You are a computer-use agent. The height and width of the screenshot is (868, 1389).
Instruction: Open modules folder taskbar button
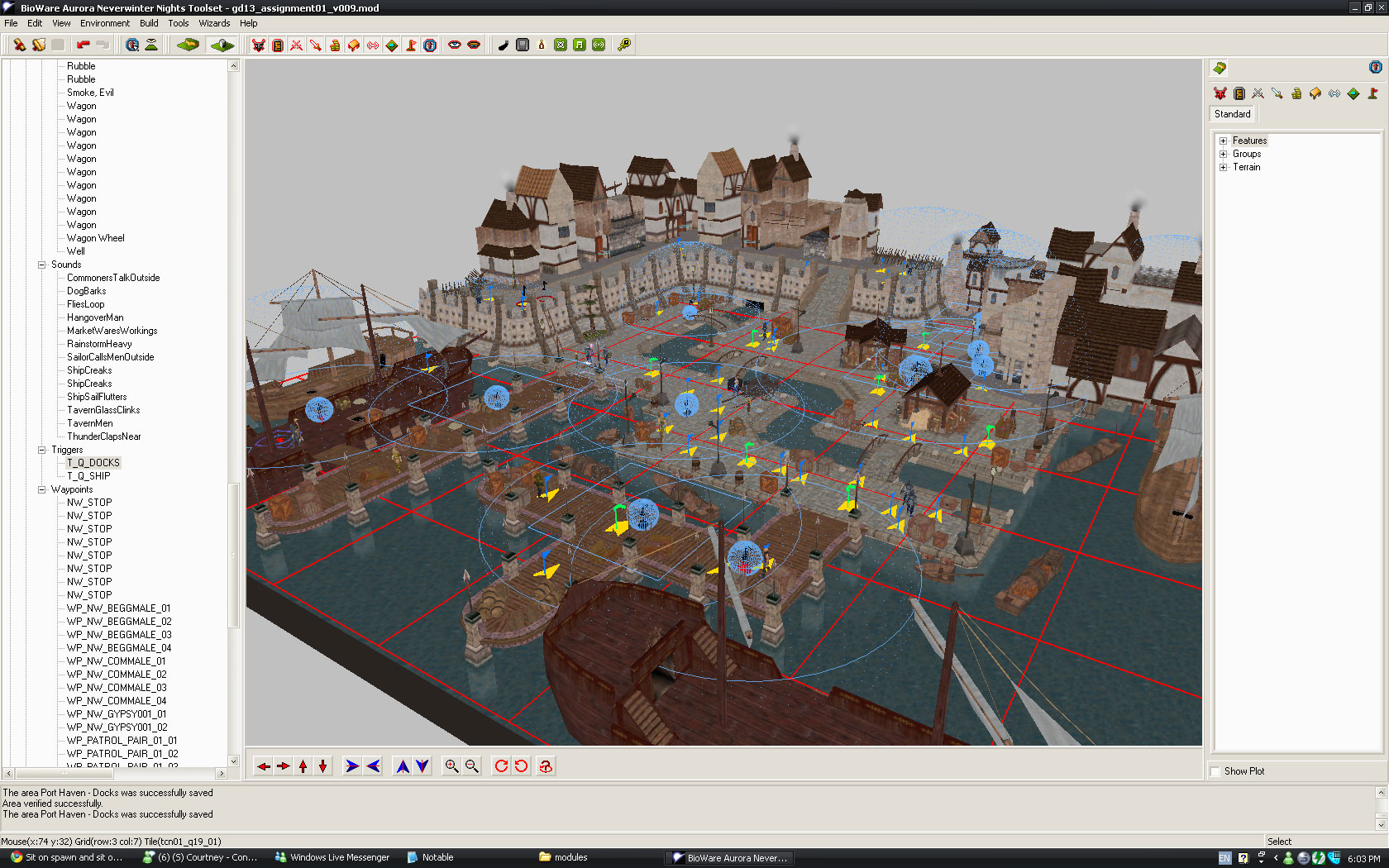tap(563, 857)
